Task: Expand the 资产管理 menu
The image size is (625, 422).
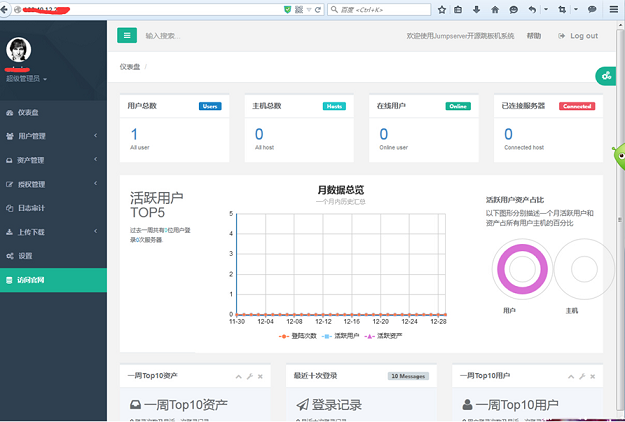Action: coord(53,160)
